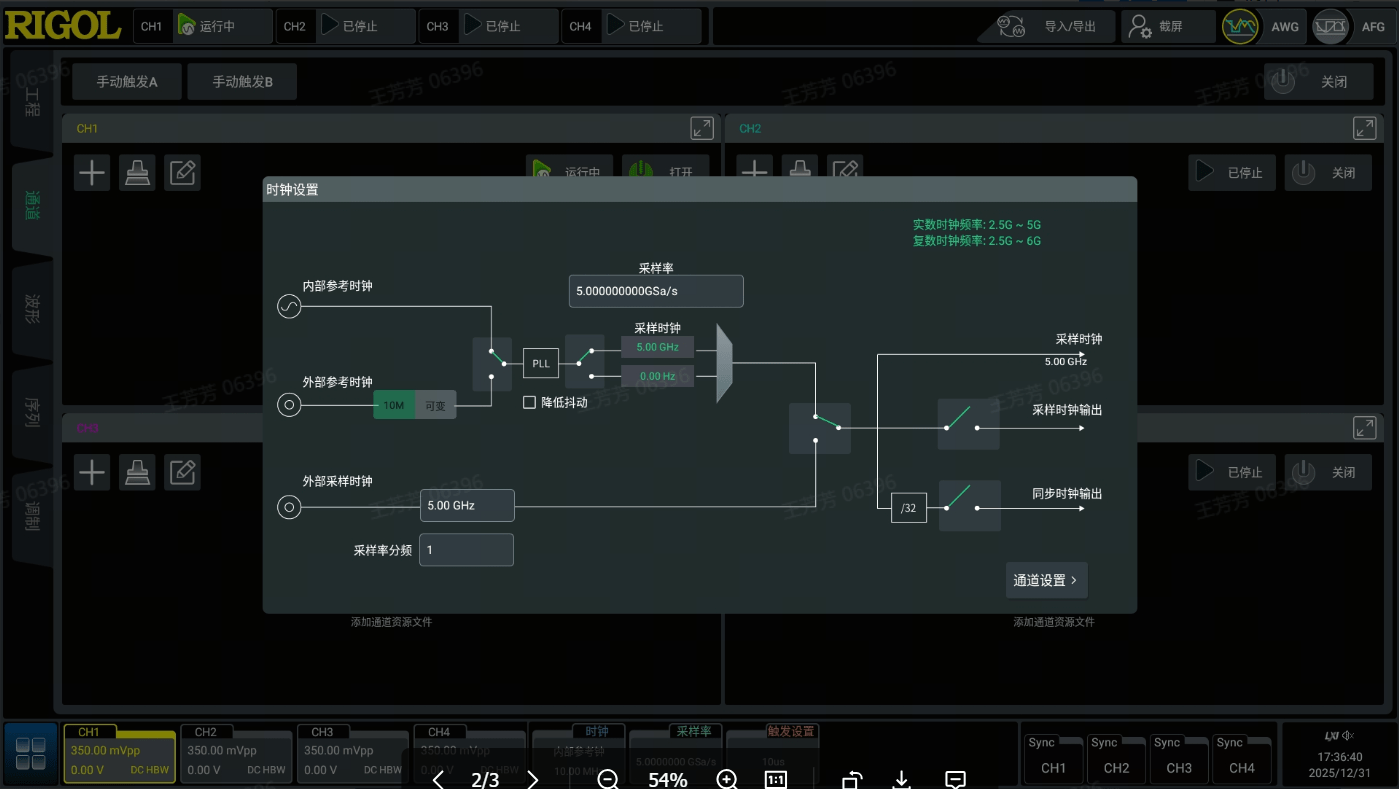Open the home grid menu icon
Viewport: 1399px width, 789px height.
click(31, 753)
